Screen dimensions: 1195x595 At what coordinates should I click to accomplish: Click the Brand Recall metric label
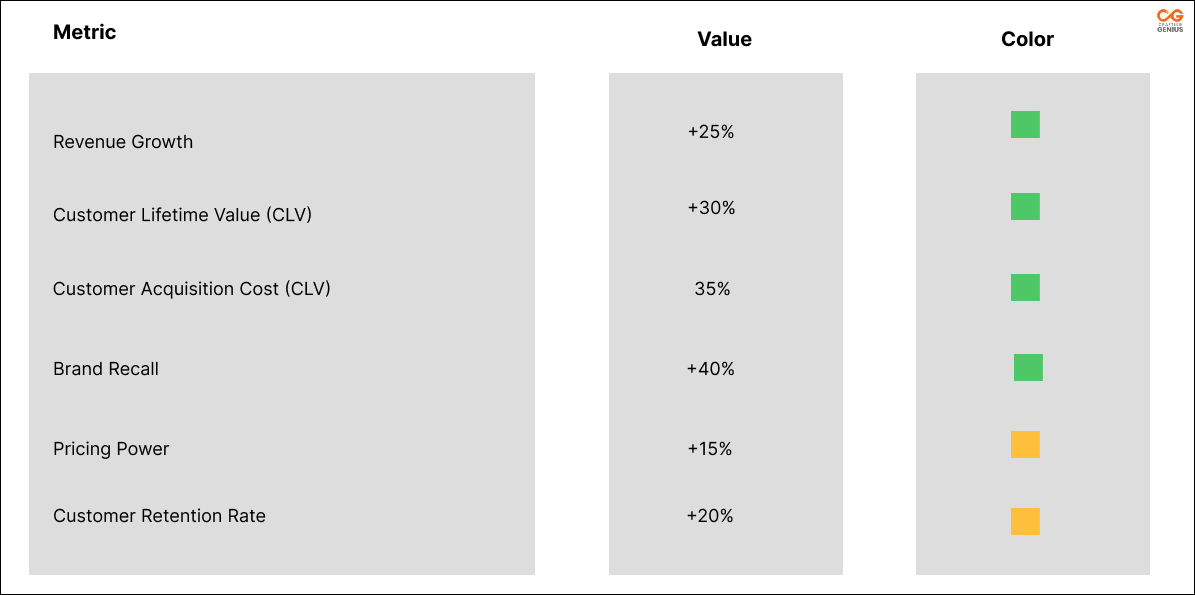click(x=106, y=369)
